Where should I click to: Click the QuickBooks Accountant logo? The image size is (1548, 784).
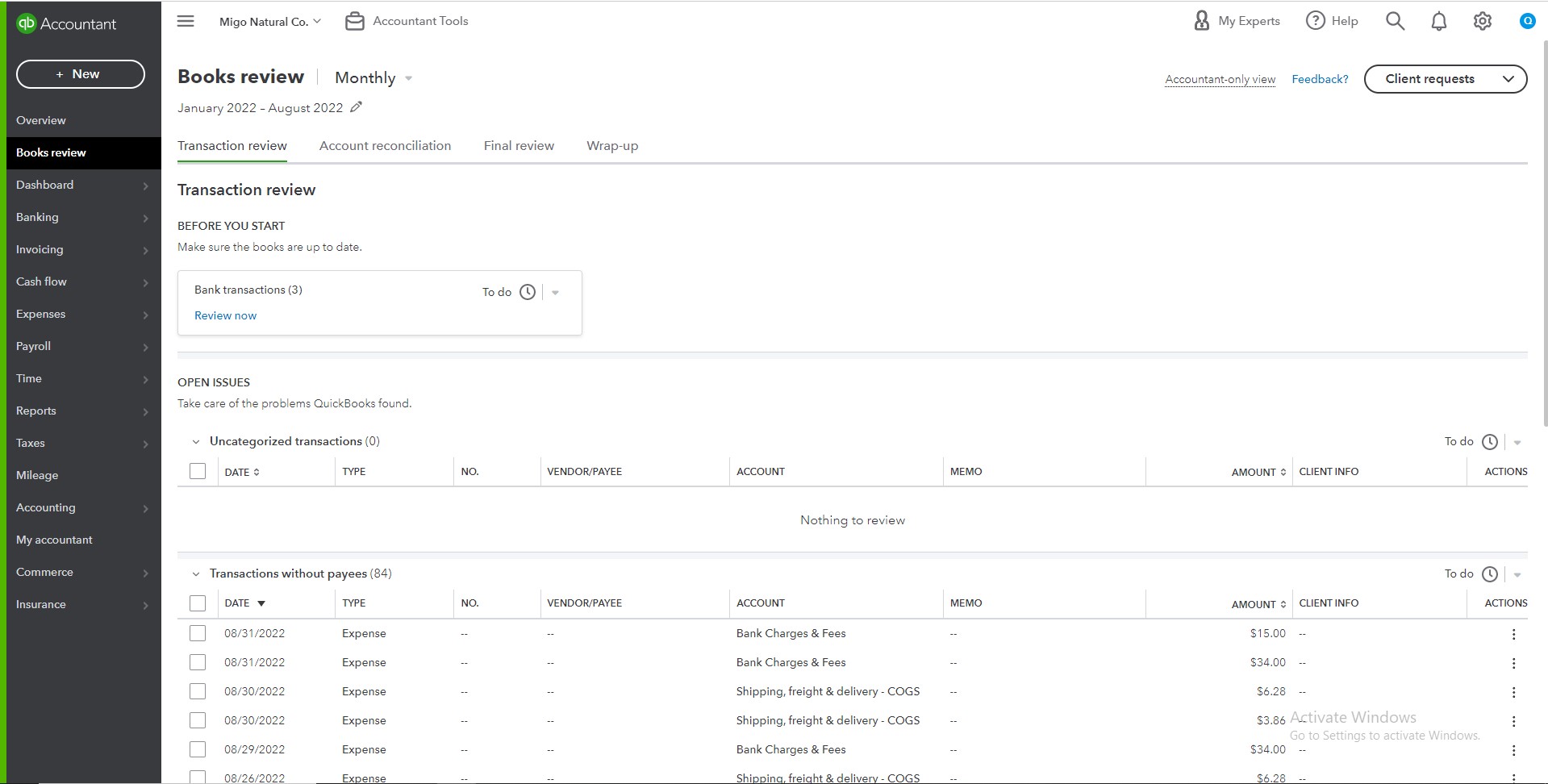[66, 24]
